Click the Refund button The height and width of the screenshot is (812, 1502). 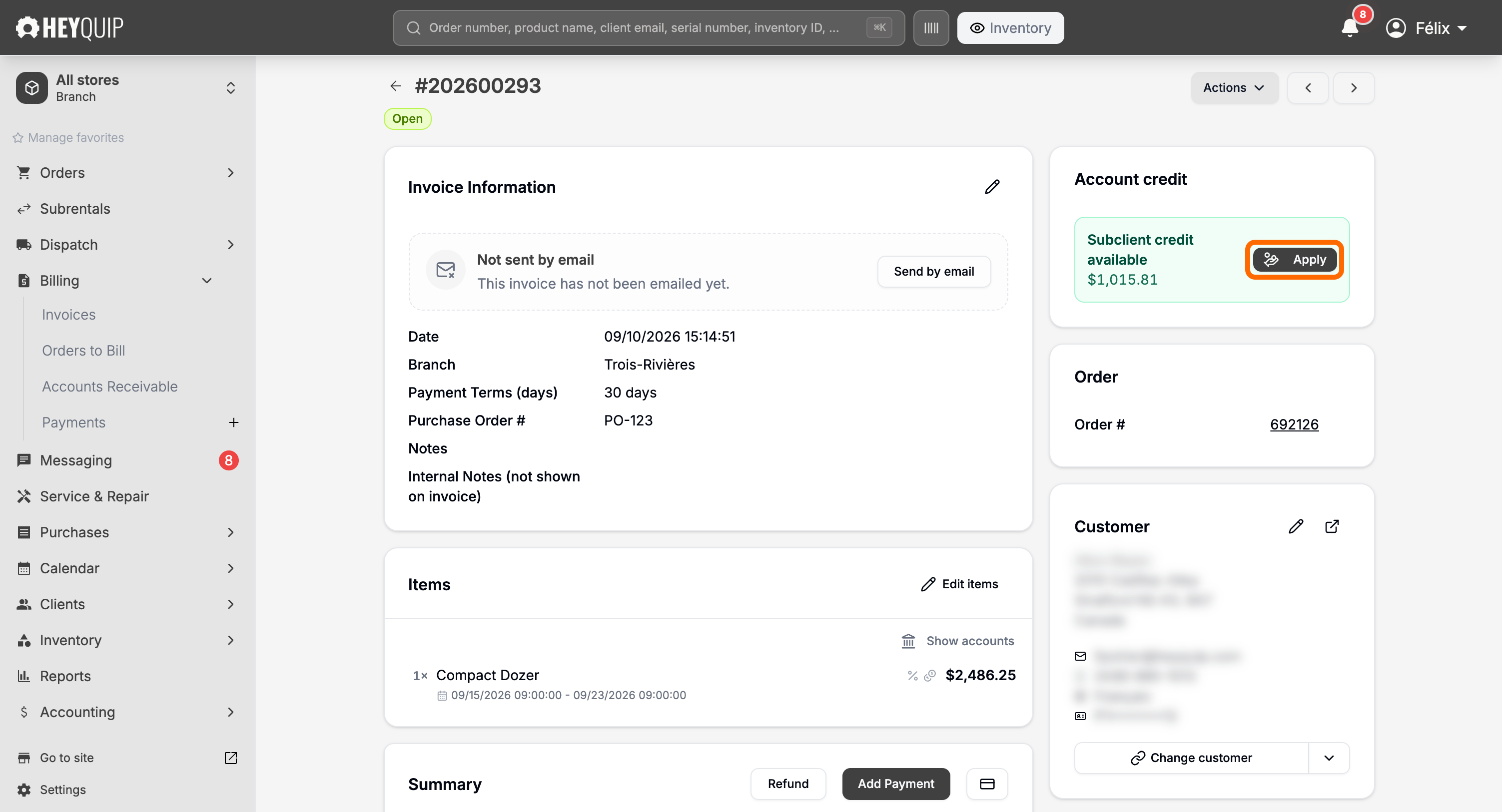pyautogui.click(x=788, y=784)
